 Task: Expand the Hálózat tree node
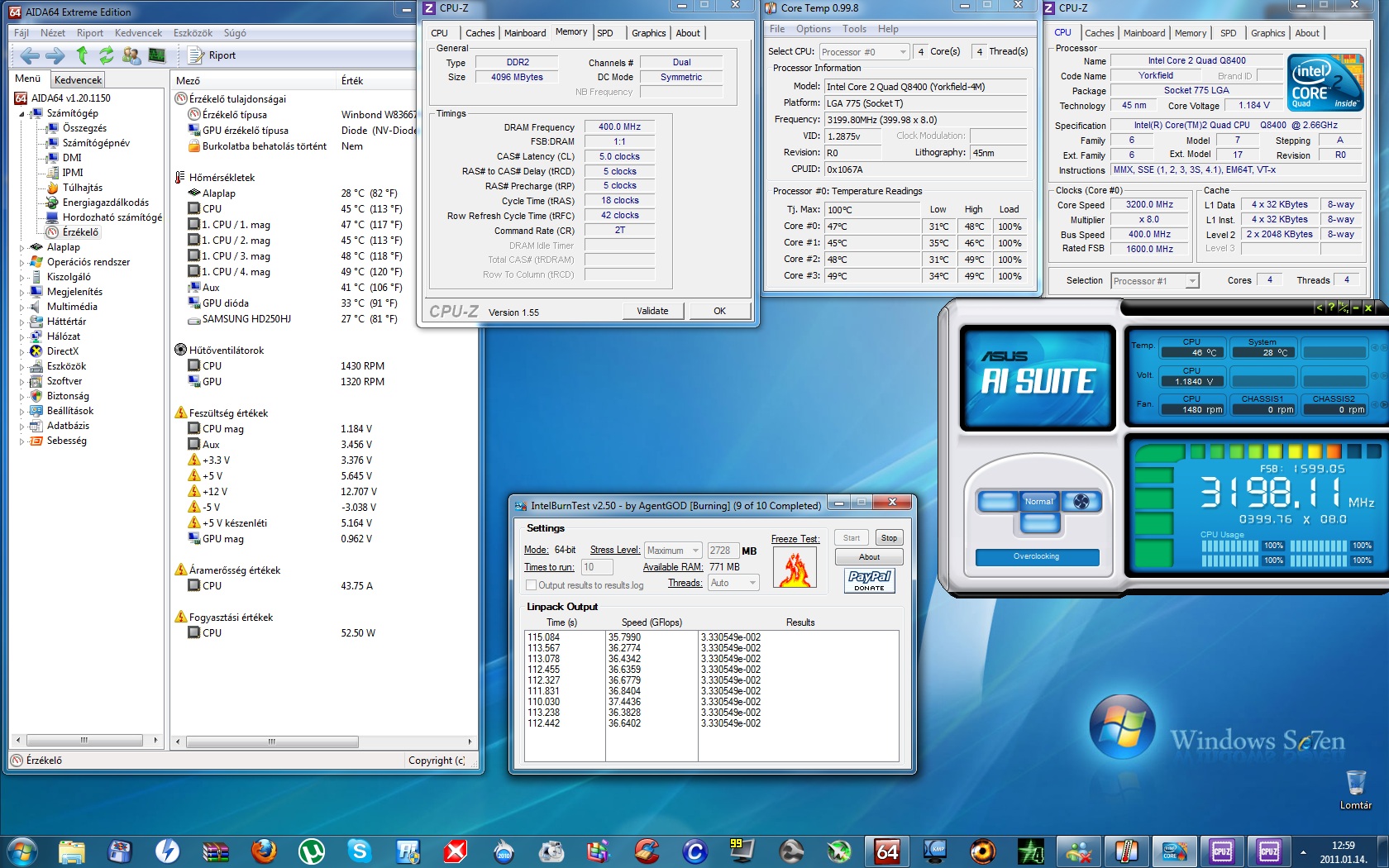[x=22, y=336]
